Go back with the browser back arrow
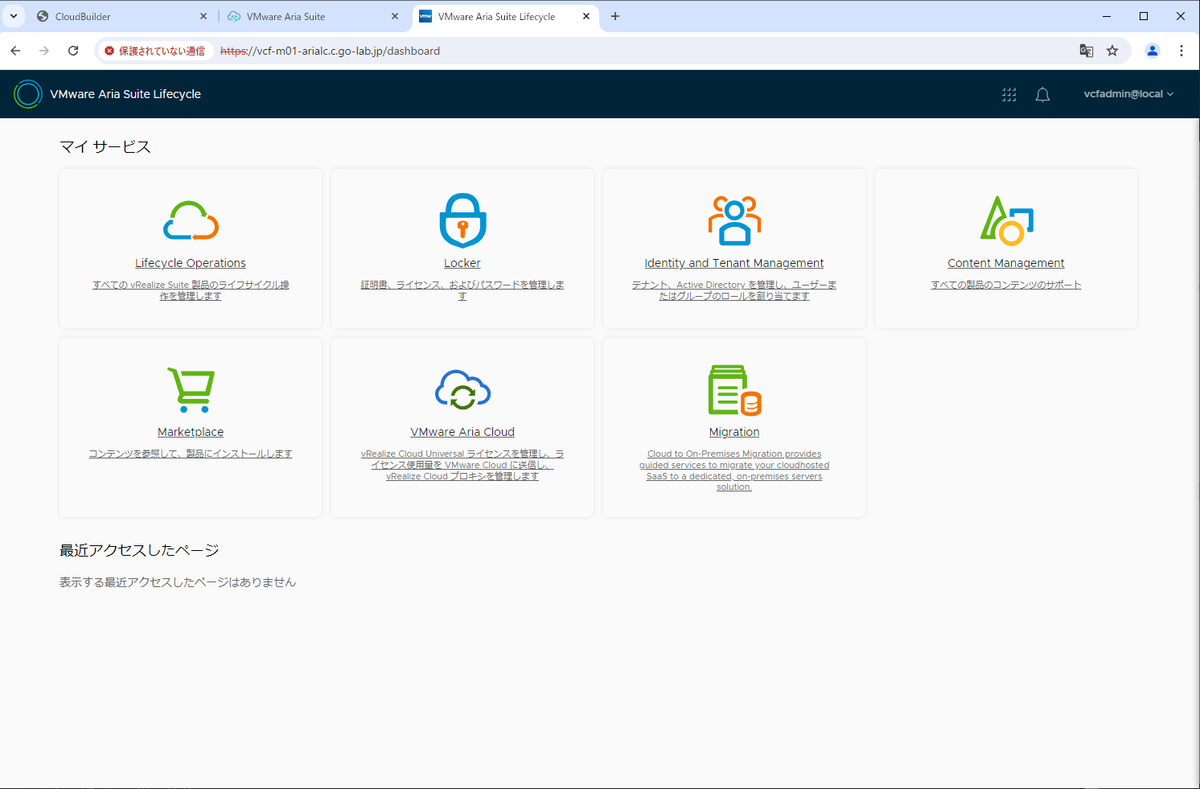The image size is (1200, 789). coord(16,50)
